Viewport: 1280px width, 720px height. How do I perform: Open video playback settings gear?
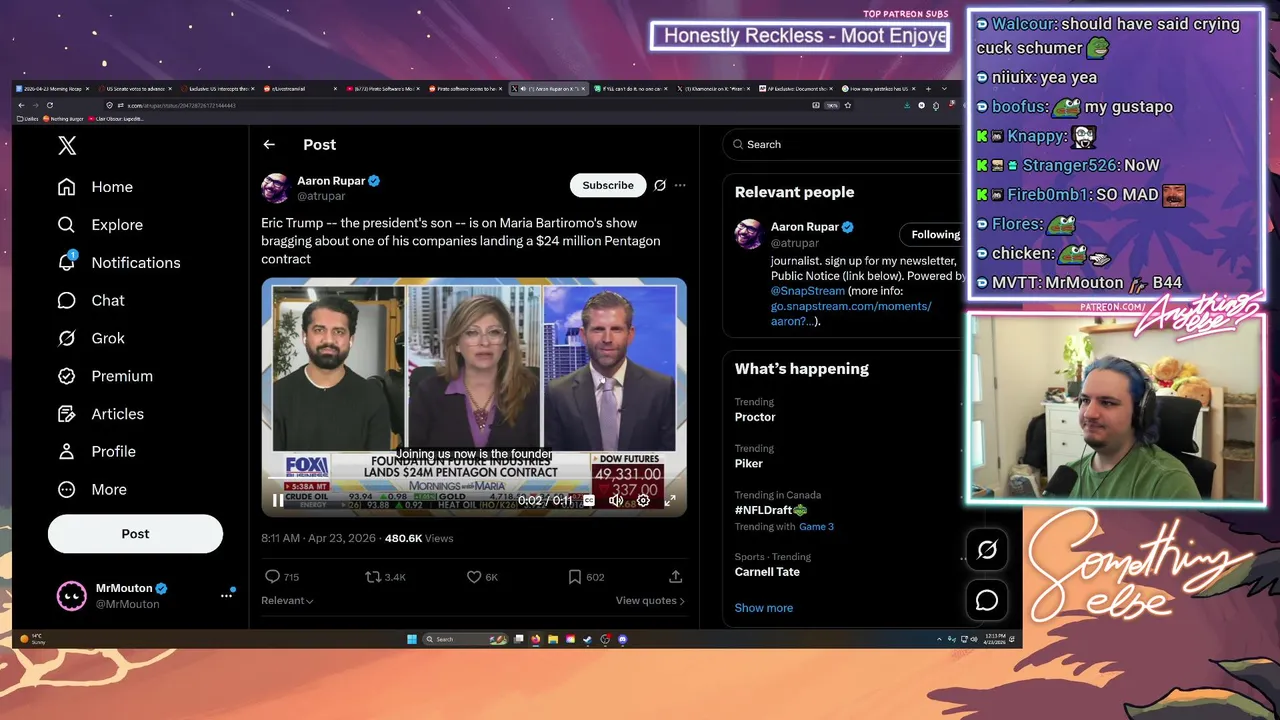(x=643, y=501)
